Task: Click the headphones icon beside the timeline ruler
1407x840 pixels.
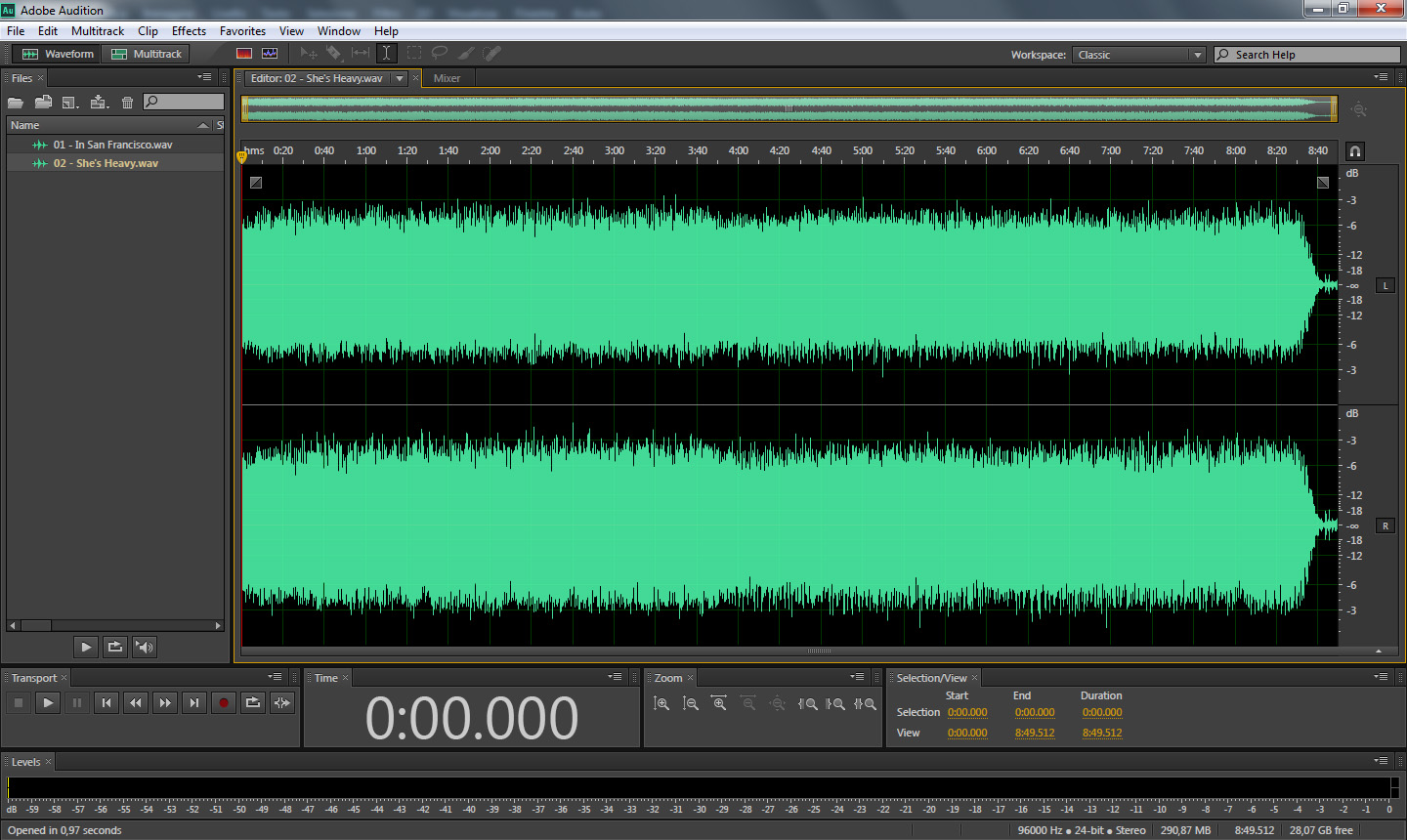Action: [x=1355, y=151]
